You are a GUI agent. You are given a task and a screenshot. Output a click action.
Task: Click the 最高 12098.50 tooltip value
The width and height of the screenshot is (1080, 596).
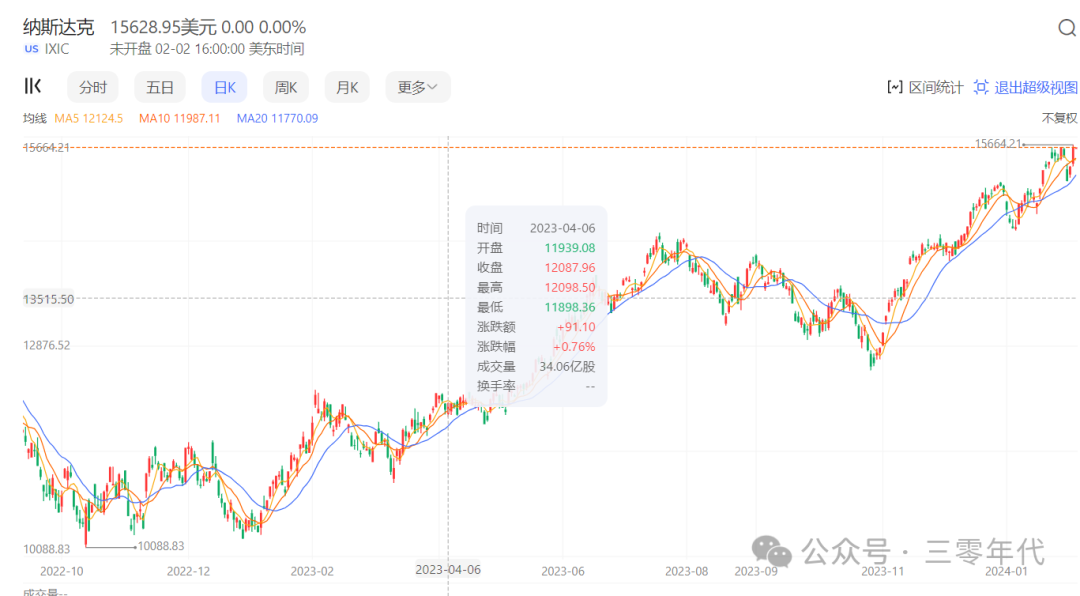click(570, 287)
